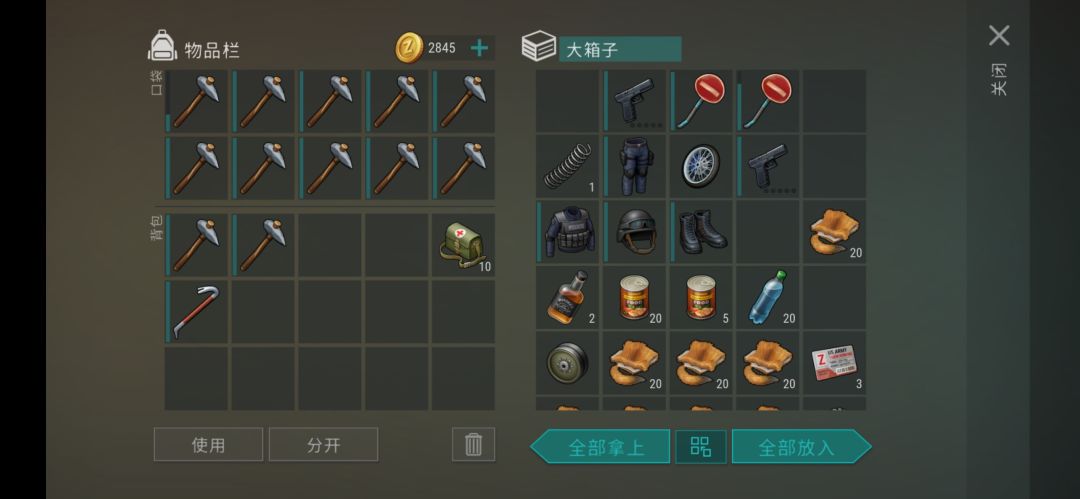Select the bicycle wheel item

[x=700, y=165]
